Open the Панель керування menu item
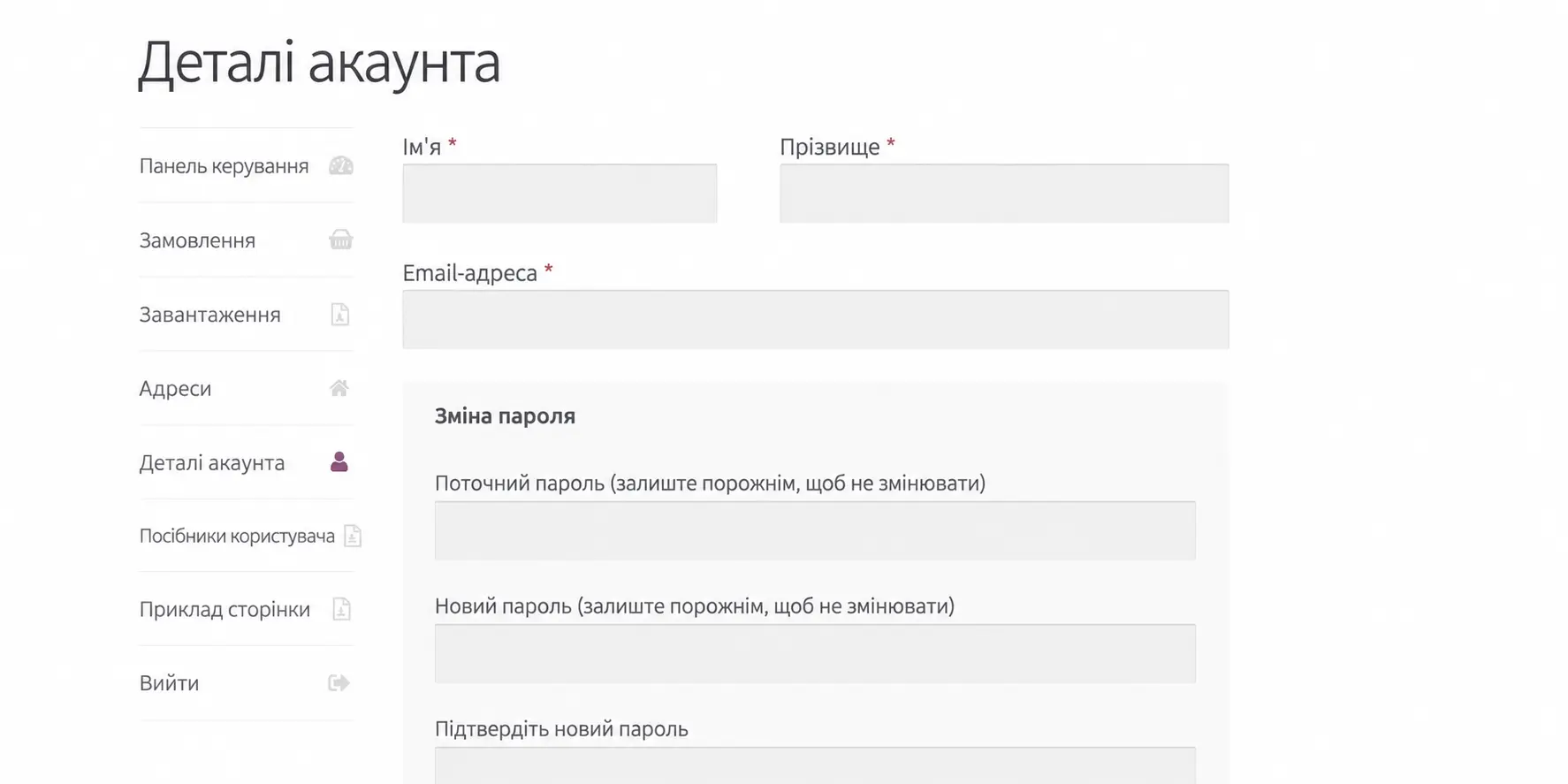This screenshot has height=784, width=1568. click(x=225, y=166)
